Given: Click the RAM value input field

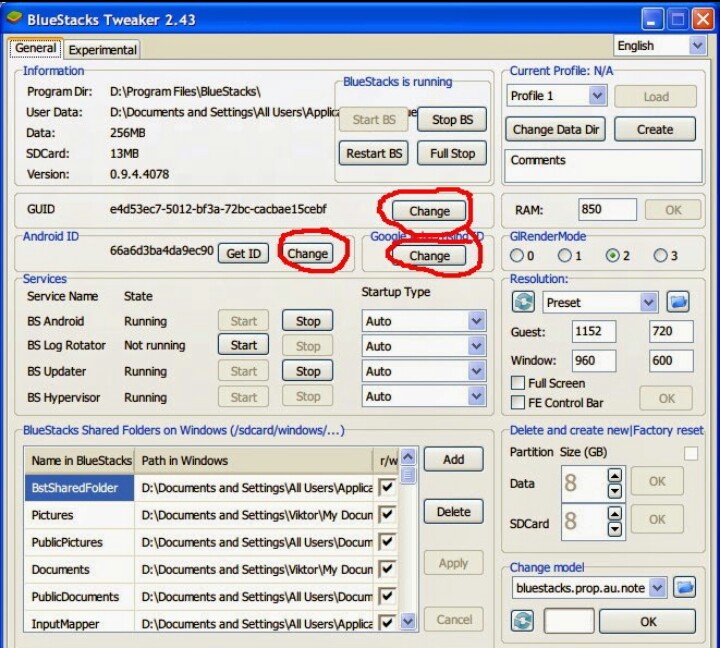Looking at the screenshot, I should point(607,210).
